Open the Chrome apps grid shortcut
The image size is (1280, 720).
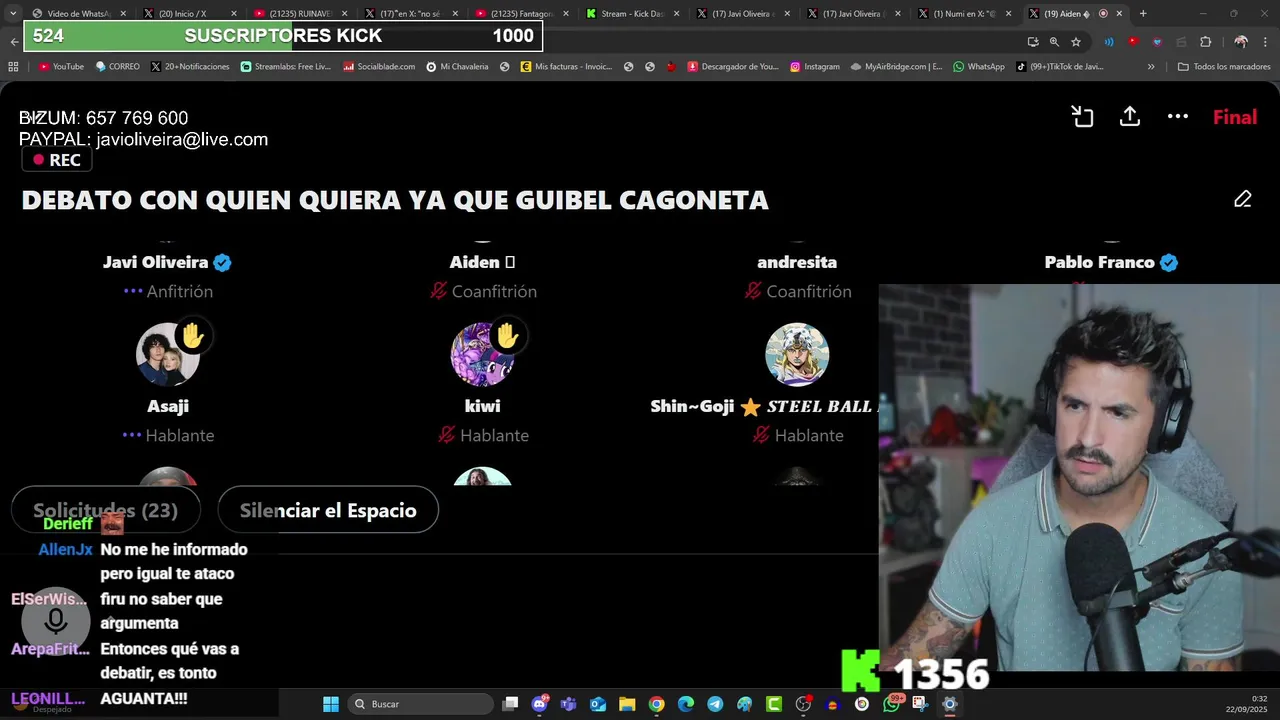coord(13,67)
